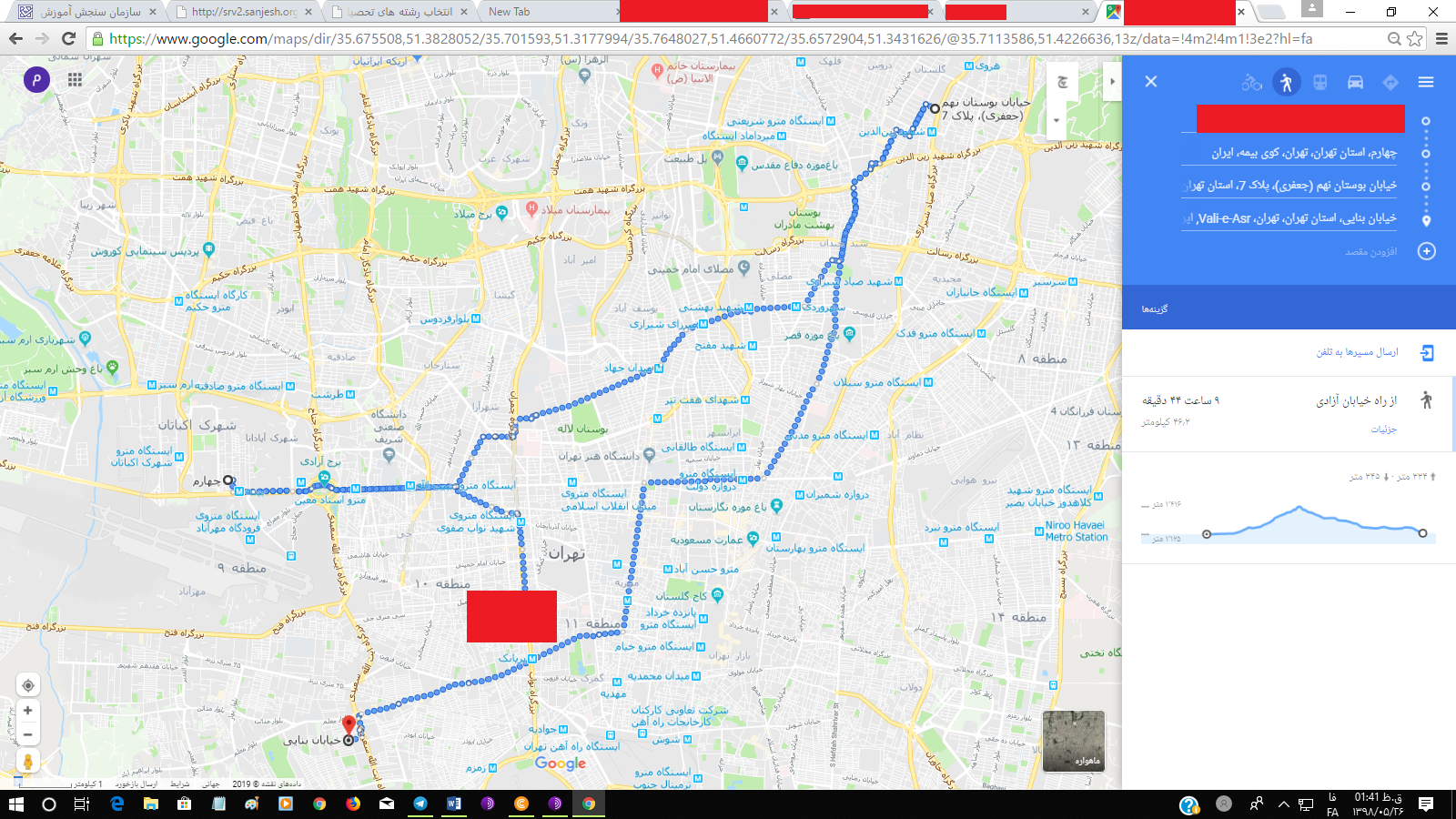Open Windows Start menu
The width and height of the screenshot is (1456, 819).
click(x=15, y=804)
